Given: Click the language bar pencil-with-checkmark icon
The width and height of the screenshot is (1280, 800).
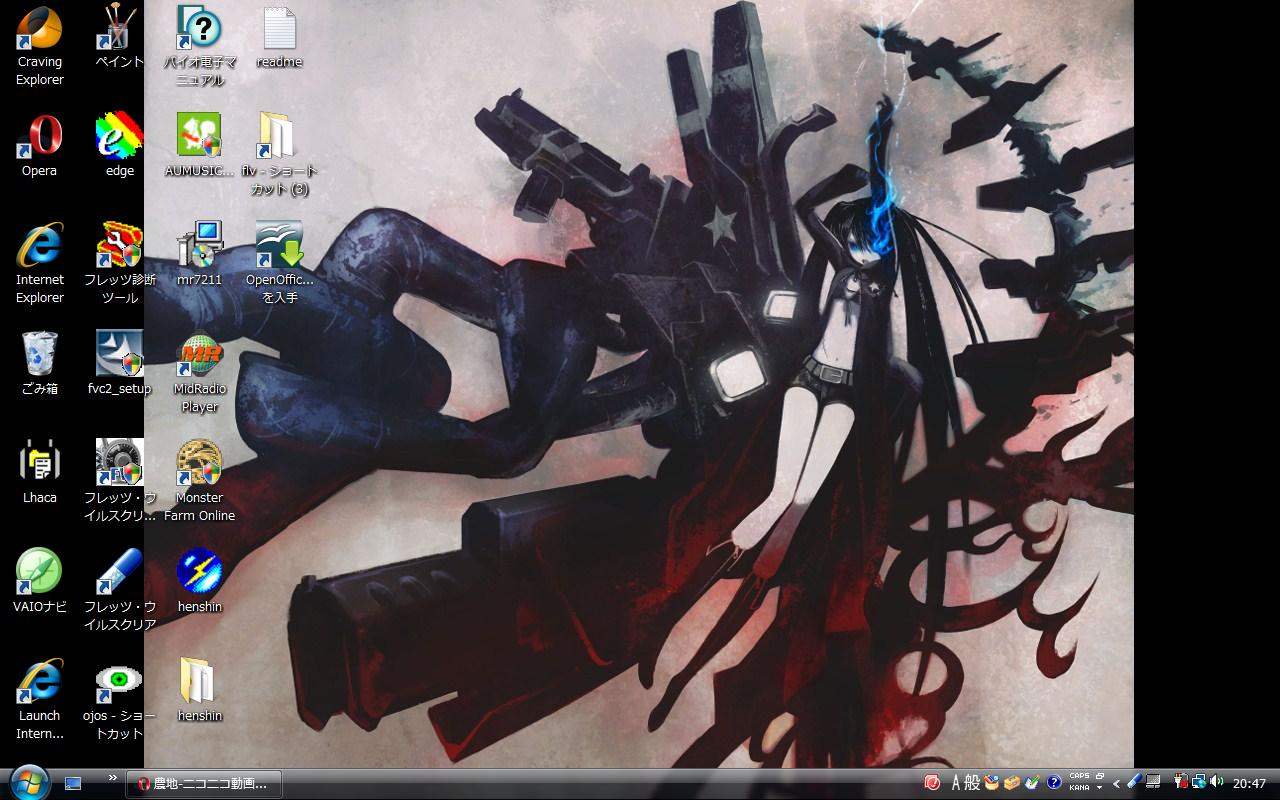Looking at the screenshot, I should (1032, 783).
